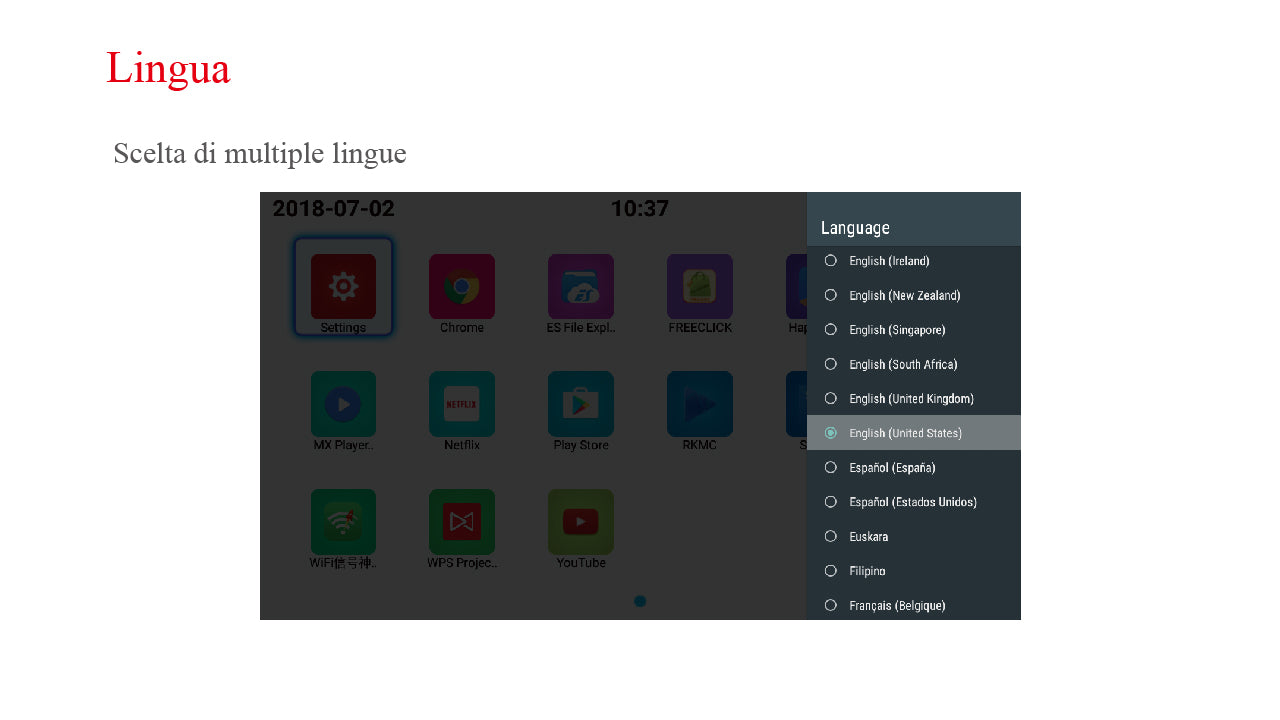Launch the MX Player app
The width and height of the screenshot is (1280, 720).
343,404
